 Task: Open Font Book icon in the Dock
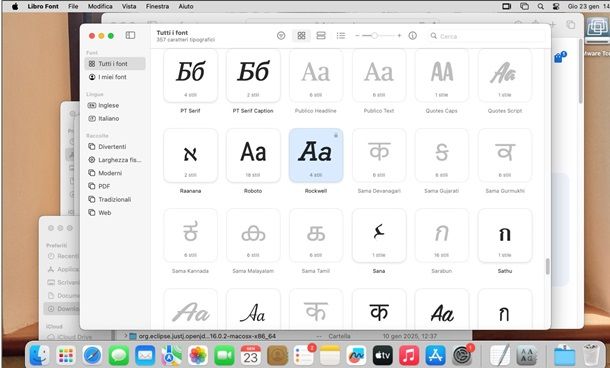[527, 355]
